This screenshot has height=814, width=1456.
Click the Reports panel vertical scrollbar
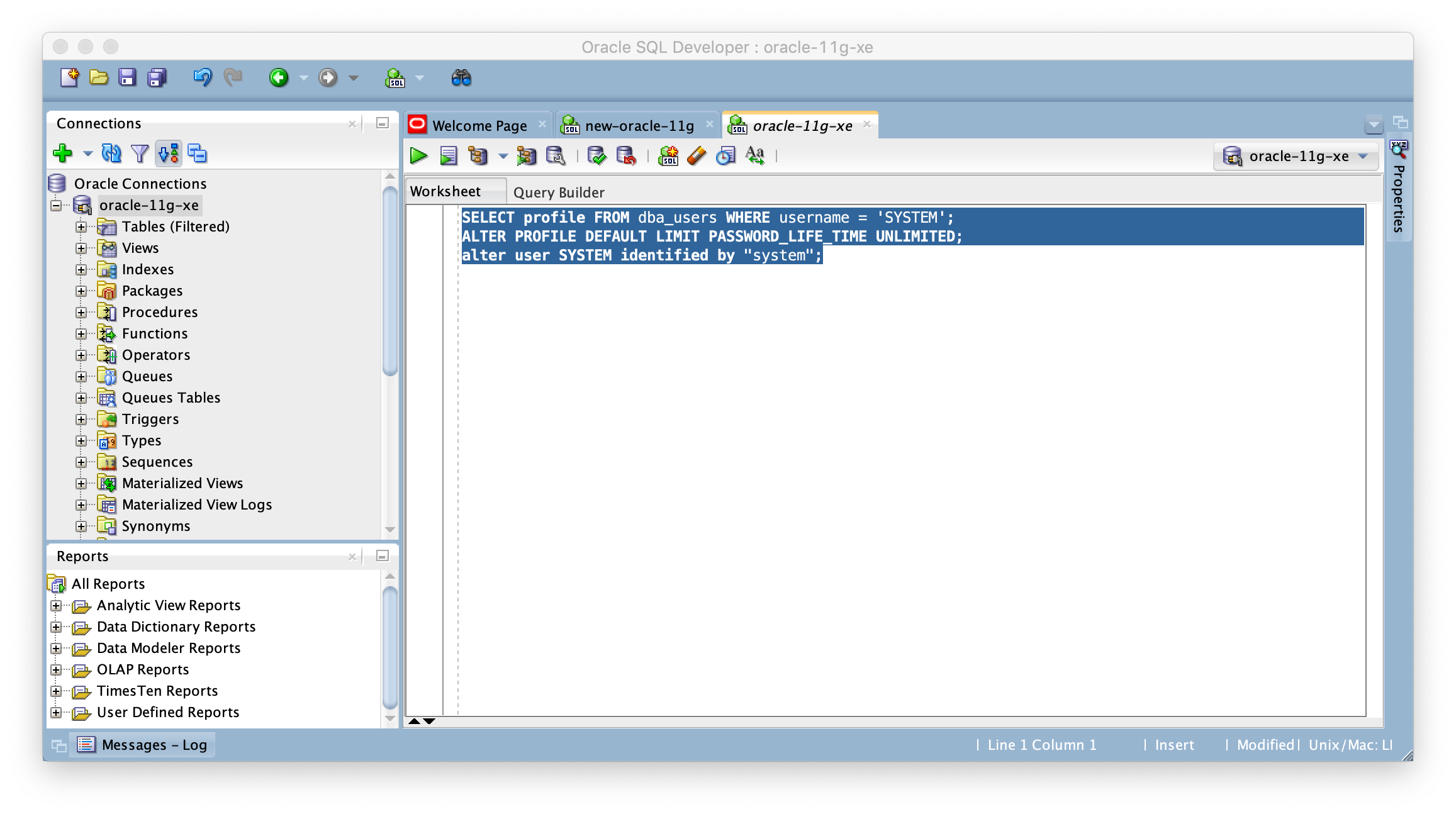(390, 647)
